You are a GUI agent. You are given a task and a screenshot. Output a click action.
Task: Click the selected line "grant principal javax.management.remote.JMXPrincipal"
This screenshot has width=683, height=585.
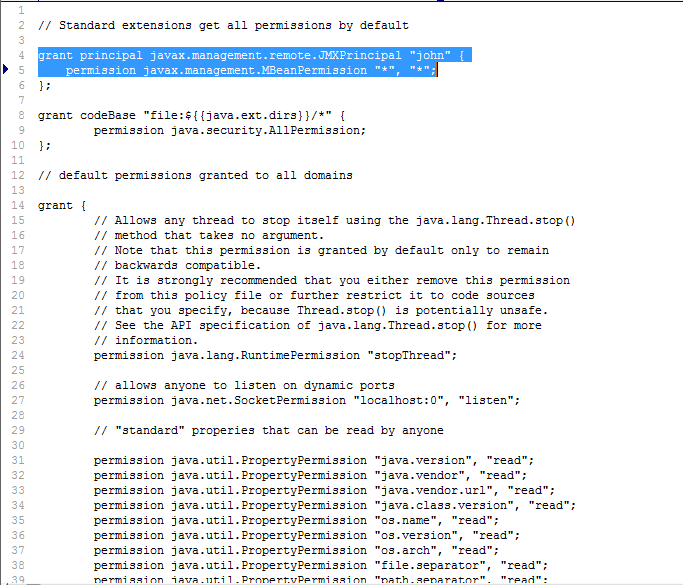pos(251,55)
